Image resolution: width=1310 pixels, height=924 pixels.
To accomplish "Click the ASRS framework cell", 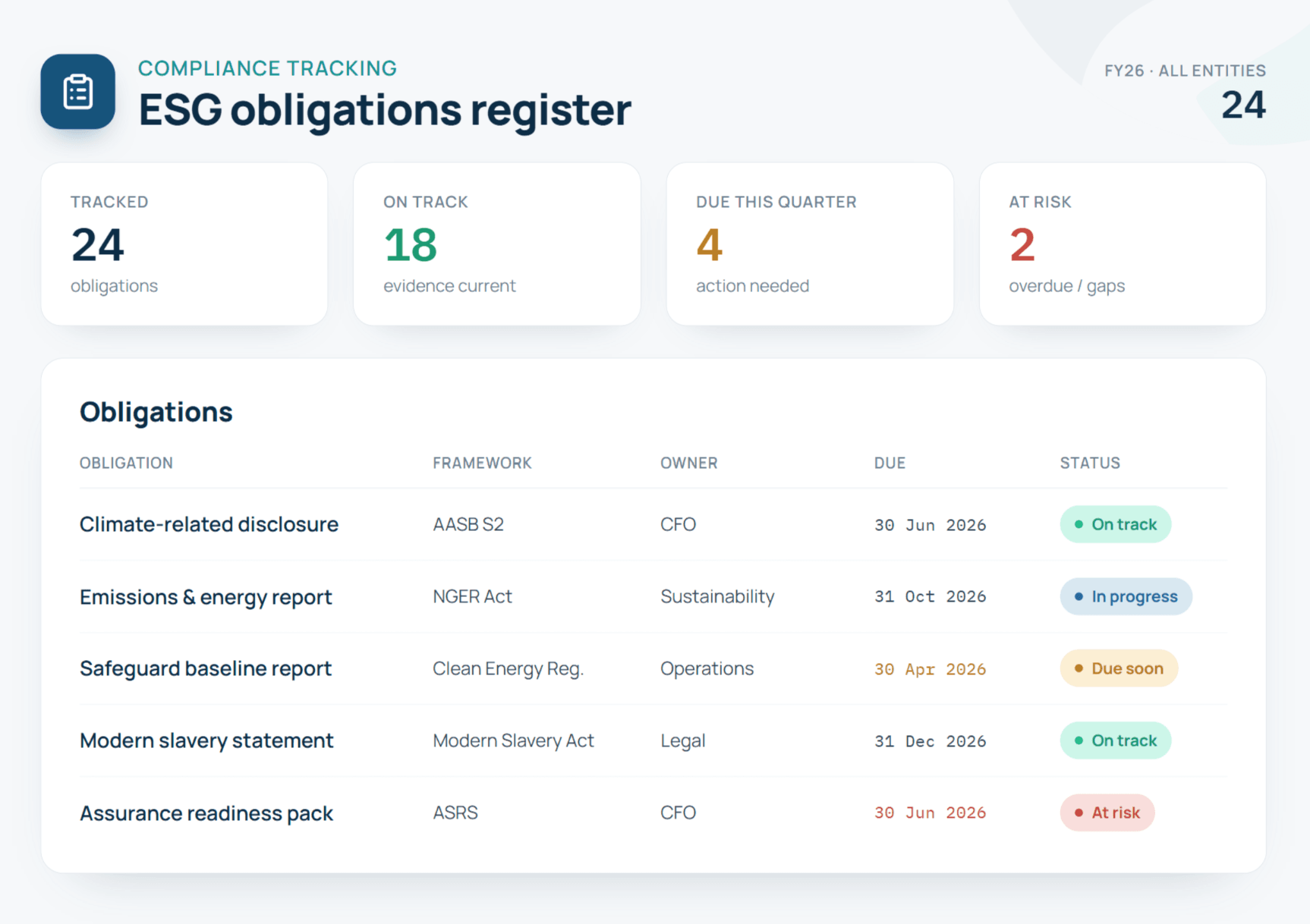I will coord(455,812).
